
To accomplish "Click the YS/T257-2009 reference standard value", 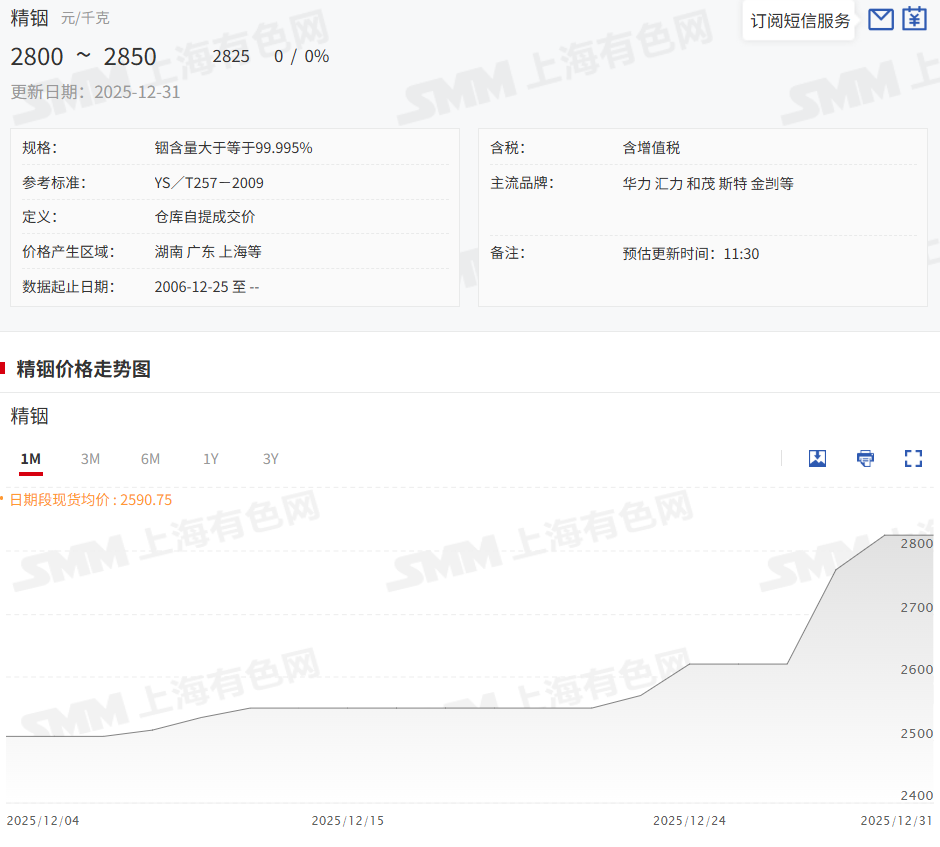I will tap(209, 183).
